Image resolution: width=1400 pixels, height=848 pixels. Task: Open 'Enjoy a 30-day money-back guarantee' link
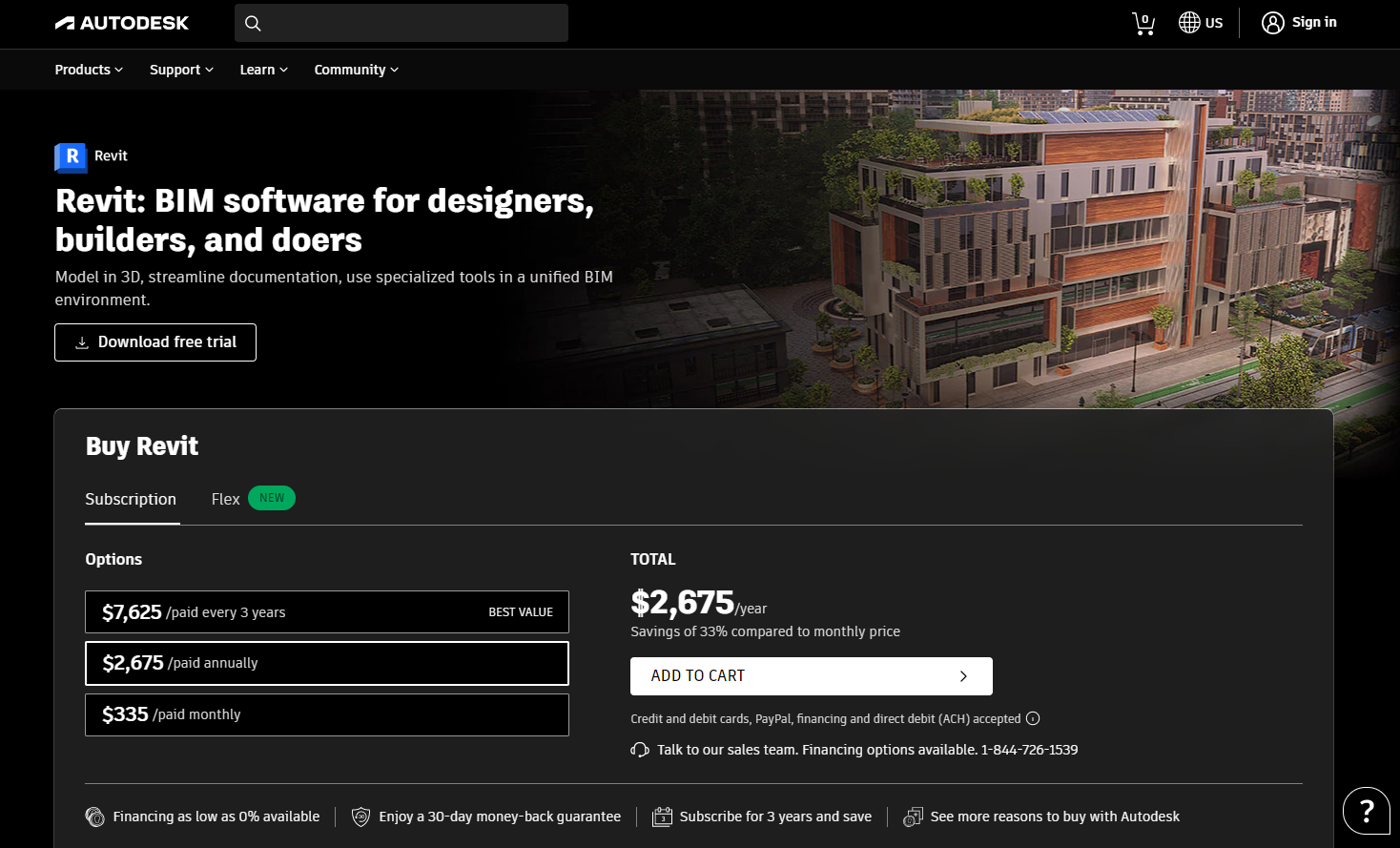point(500,817)
